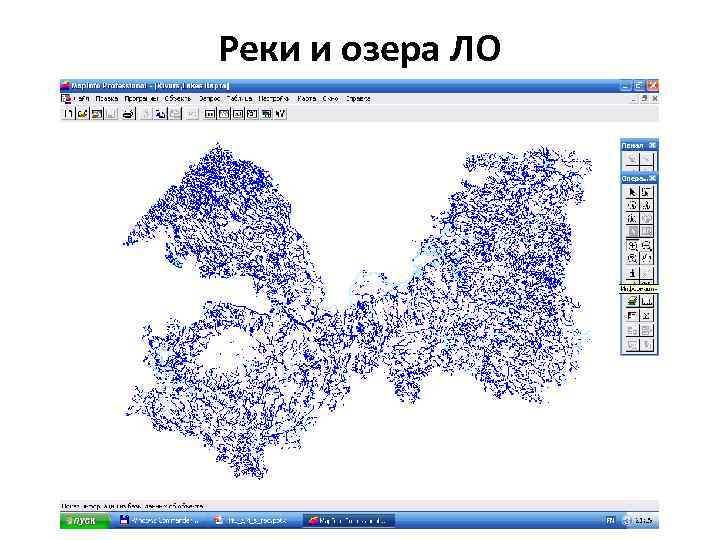Open the Объекты menu

tap(177, 99)
